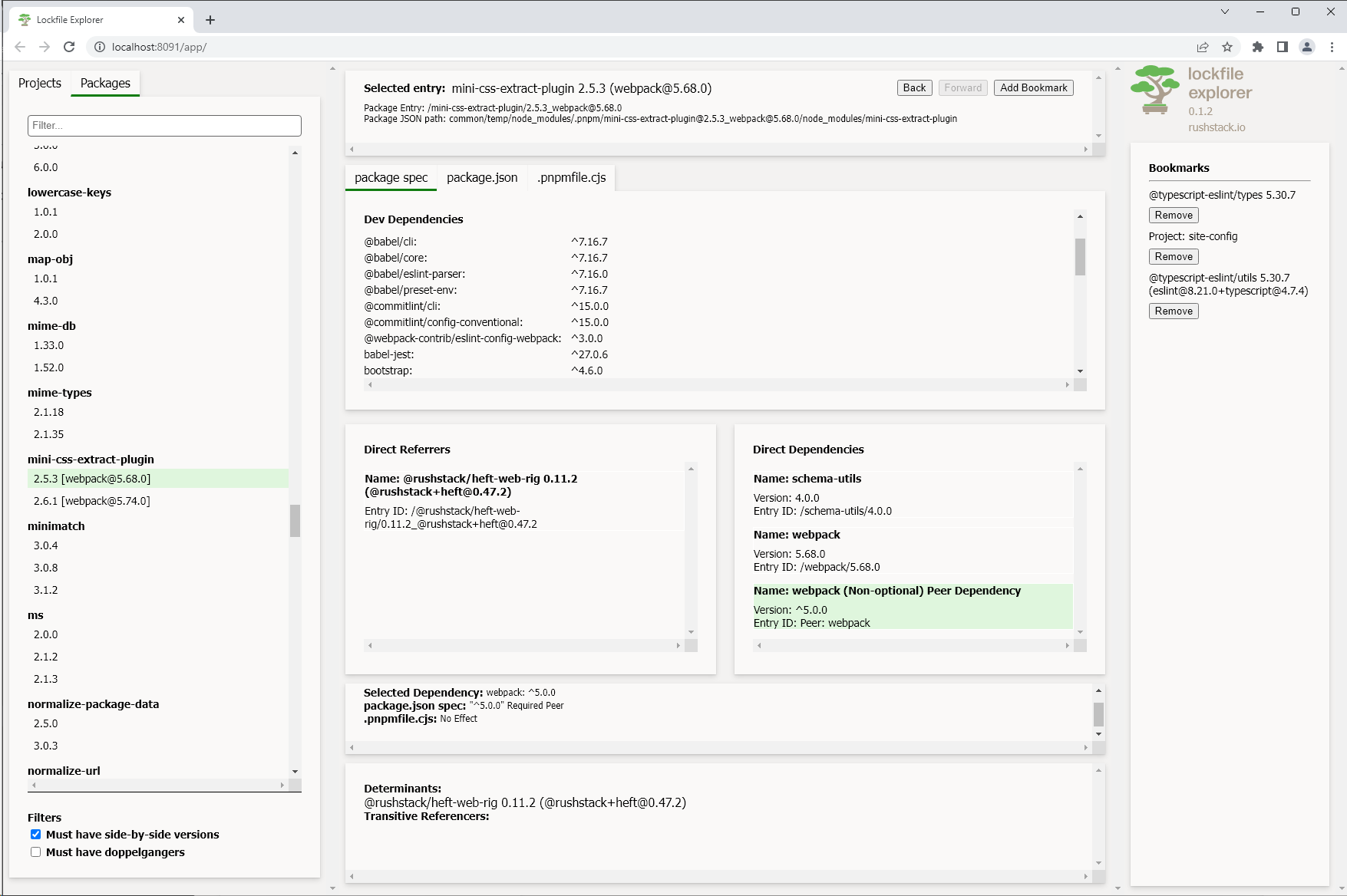The height and width of the screenshot is (896, 1347).
Task: Open the schema-utils direct dependency
Action: click(x=913, y=494)
